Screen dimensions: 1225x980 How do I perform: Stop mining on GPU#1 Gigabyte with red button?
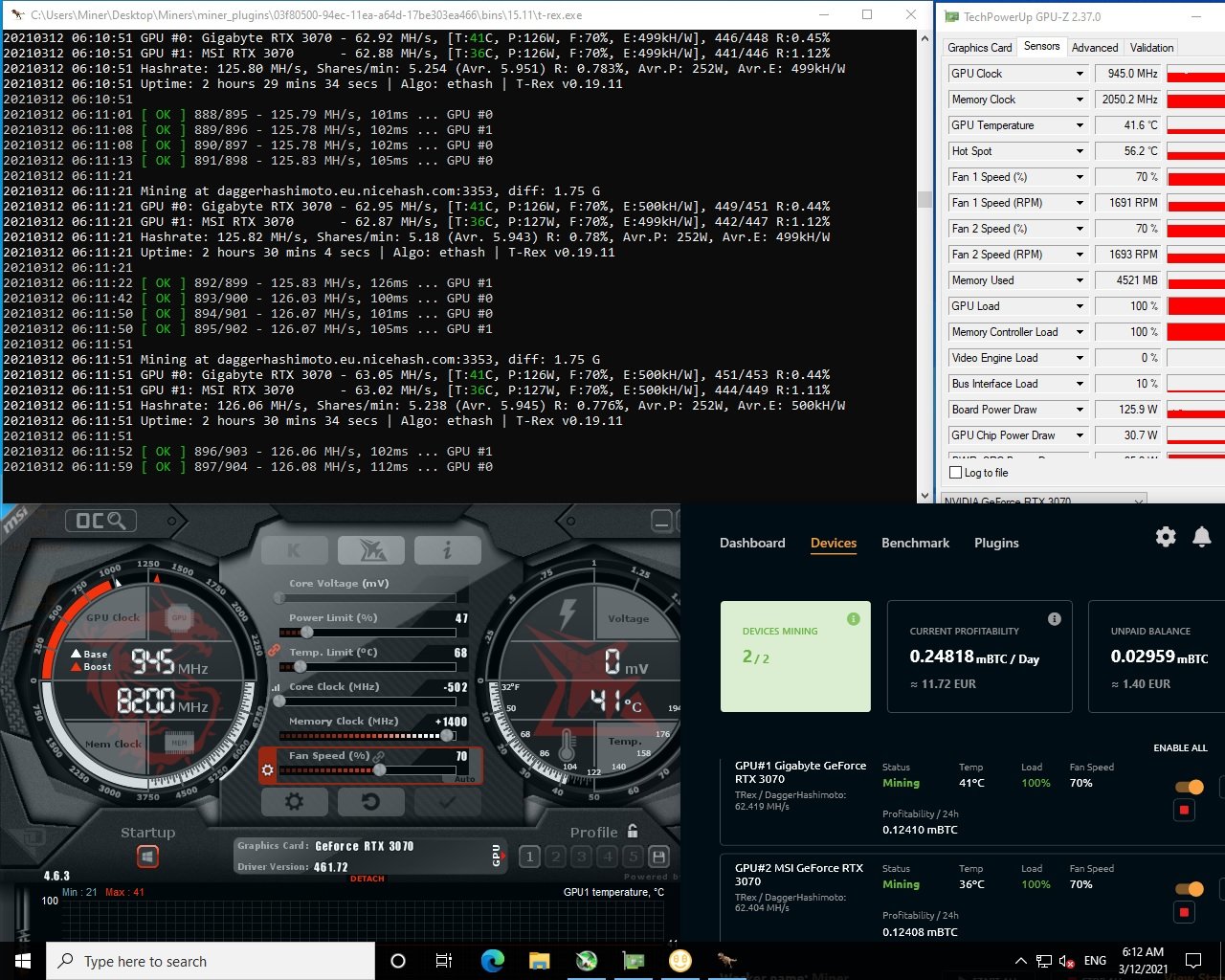[x=1184, y=810]
